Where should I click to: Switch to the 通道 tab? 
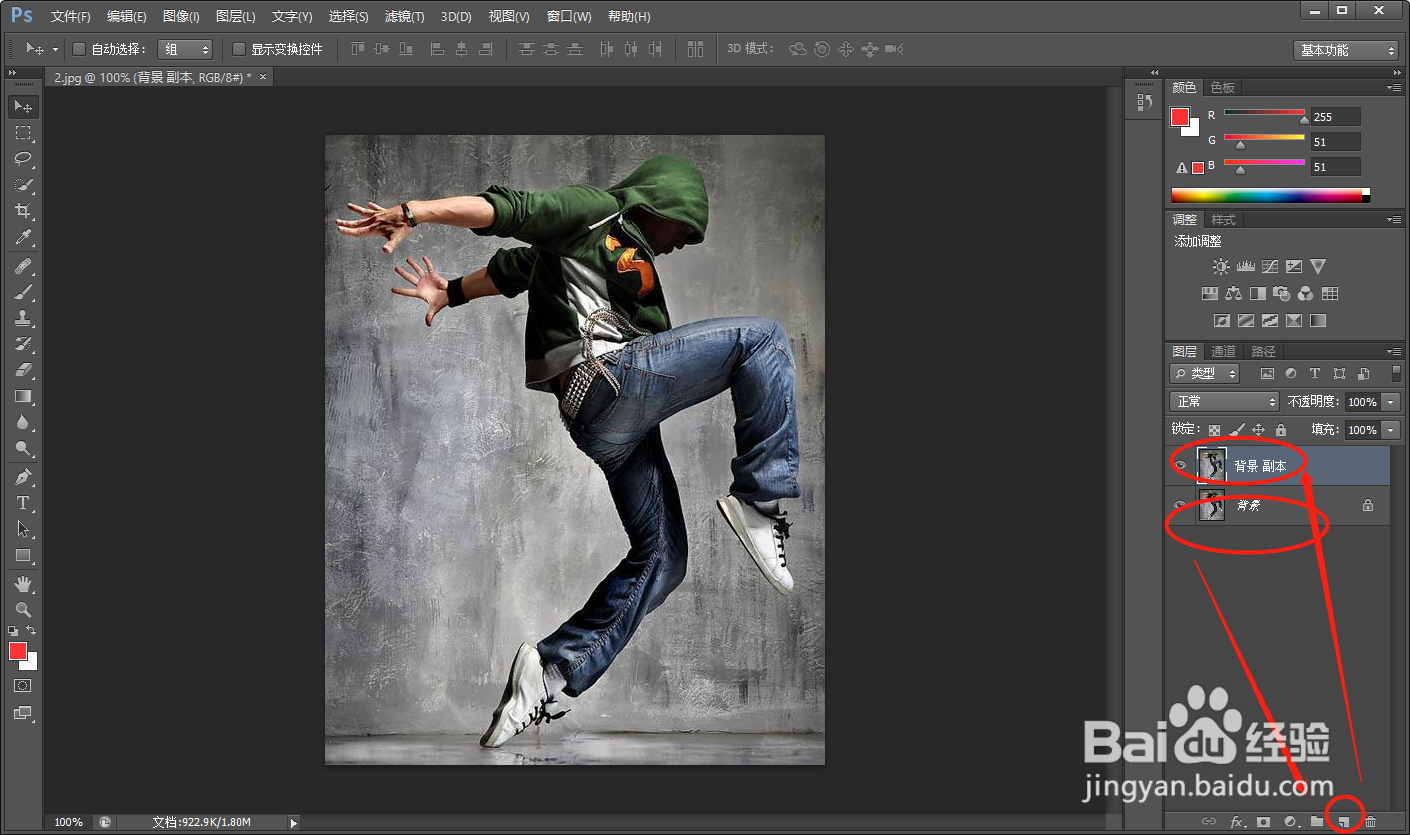tap(1223, 351)
